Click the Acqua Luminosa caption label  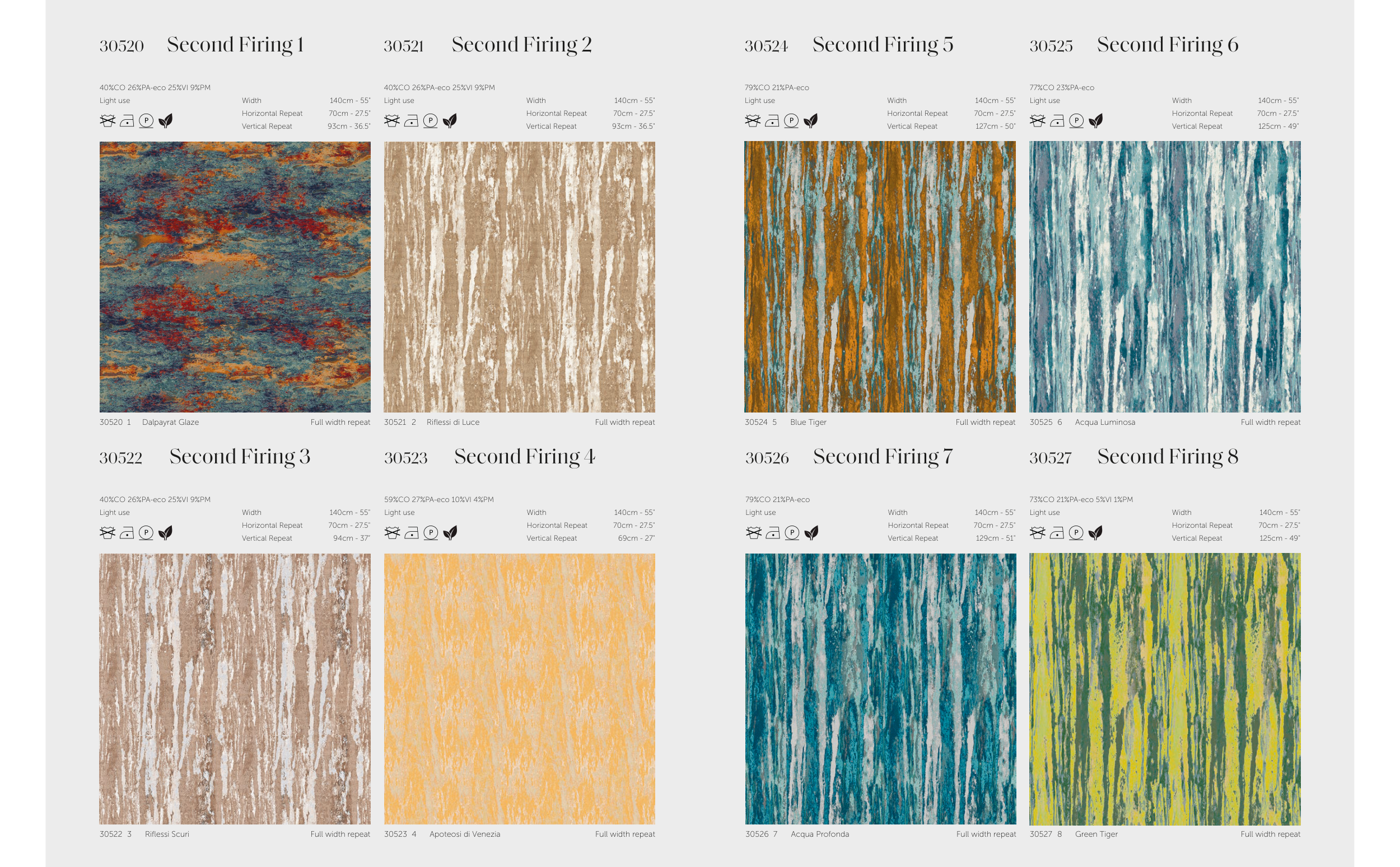1105,422
